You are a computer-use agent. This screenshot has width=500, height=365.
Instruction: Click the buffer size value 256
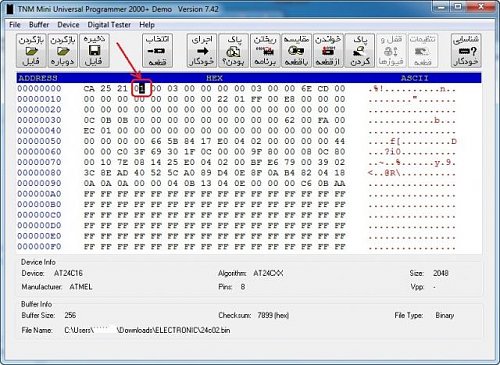pyautogui.click(x=70, y=315)
